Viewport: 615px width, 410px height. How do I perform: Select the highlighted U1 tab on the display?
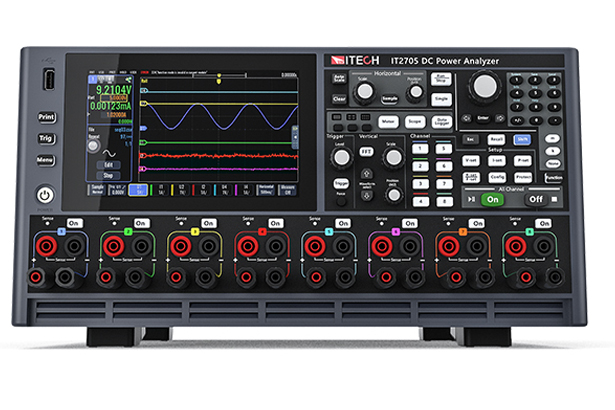(138, 190)
